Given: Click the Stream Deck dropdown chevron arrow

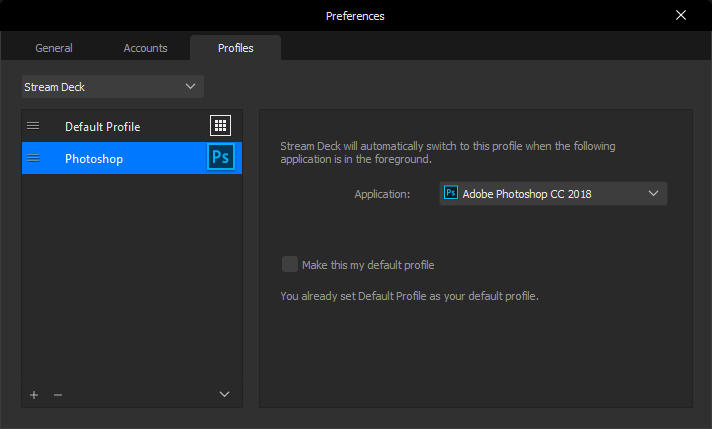Looking at the screenshot, I should coord(191,87).
